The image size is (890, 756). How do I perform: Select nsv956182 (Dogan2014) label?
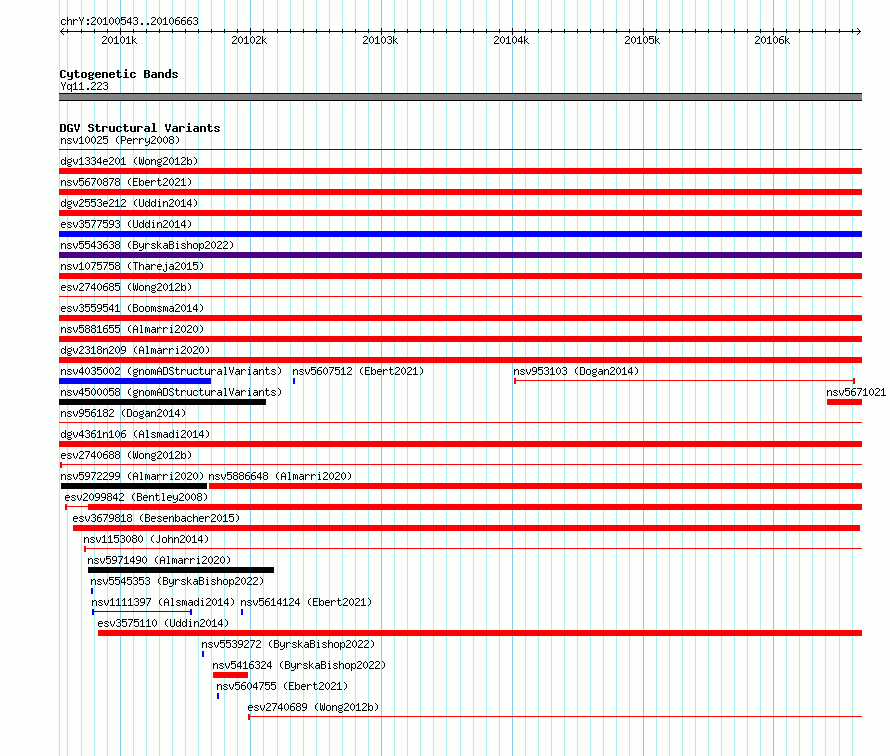[123, 413]
